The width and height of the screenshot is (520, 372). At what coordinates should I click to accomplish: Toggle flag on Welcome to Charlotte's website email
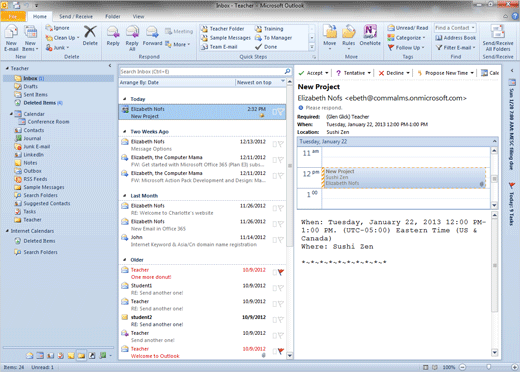coord(281,208)
